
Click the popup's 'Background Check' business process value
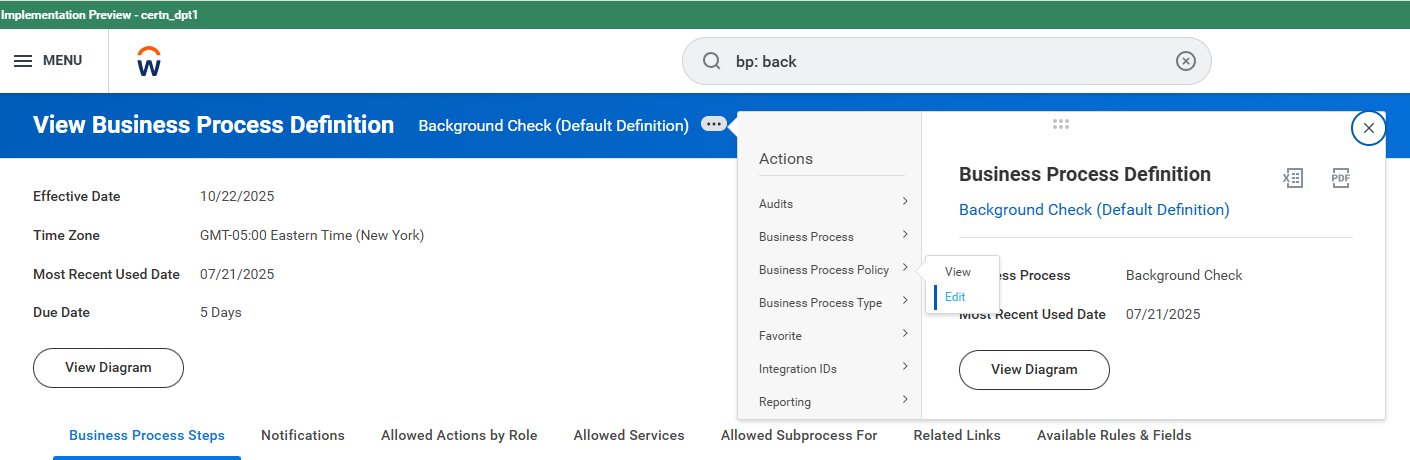pos(1184,276)
